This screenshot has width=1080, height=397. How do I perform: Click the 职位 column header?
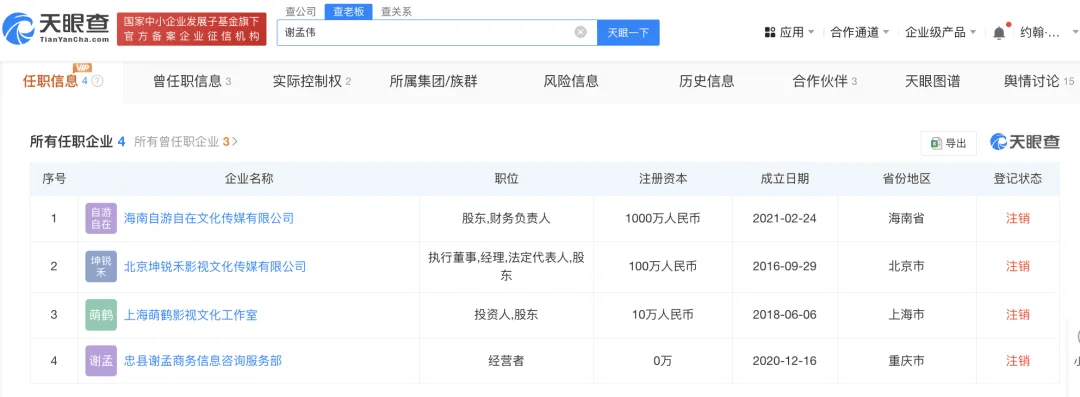pyautogui.click(x=506, y=179)
